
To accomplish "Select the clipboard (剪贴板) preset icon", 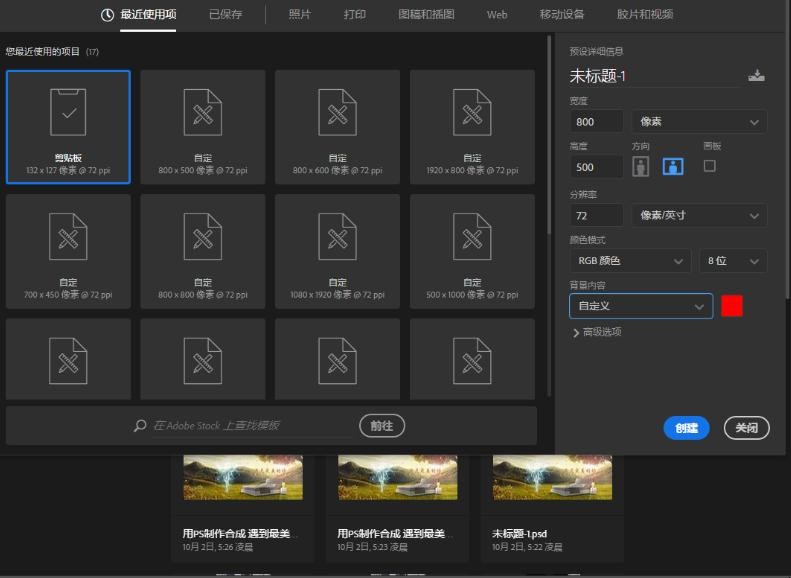I will click(68, 112).
